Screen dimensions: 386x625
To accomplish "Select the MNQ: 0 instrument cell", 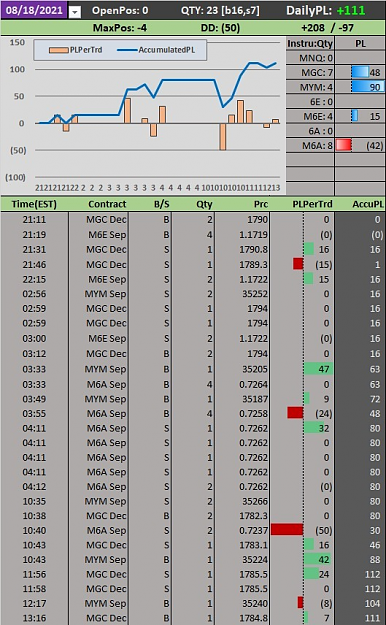I will pyautogui.click(x=310, y=58).
